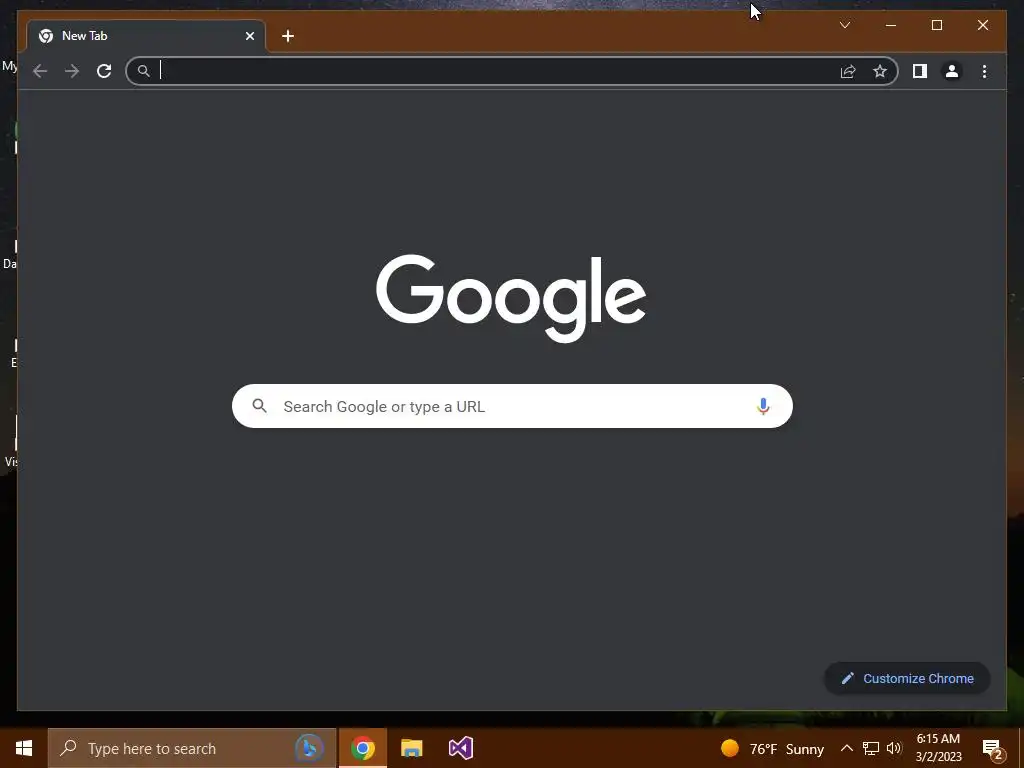1024x768 pixels.
Task: Open Bing chat icon in taskbar search
Action: (x=309, y=748)
